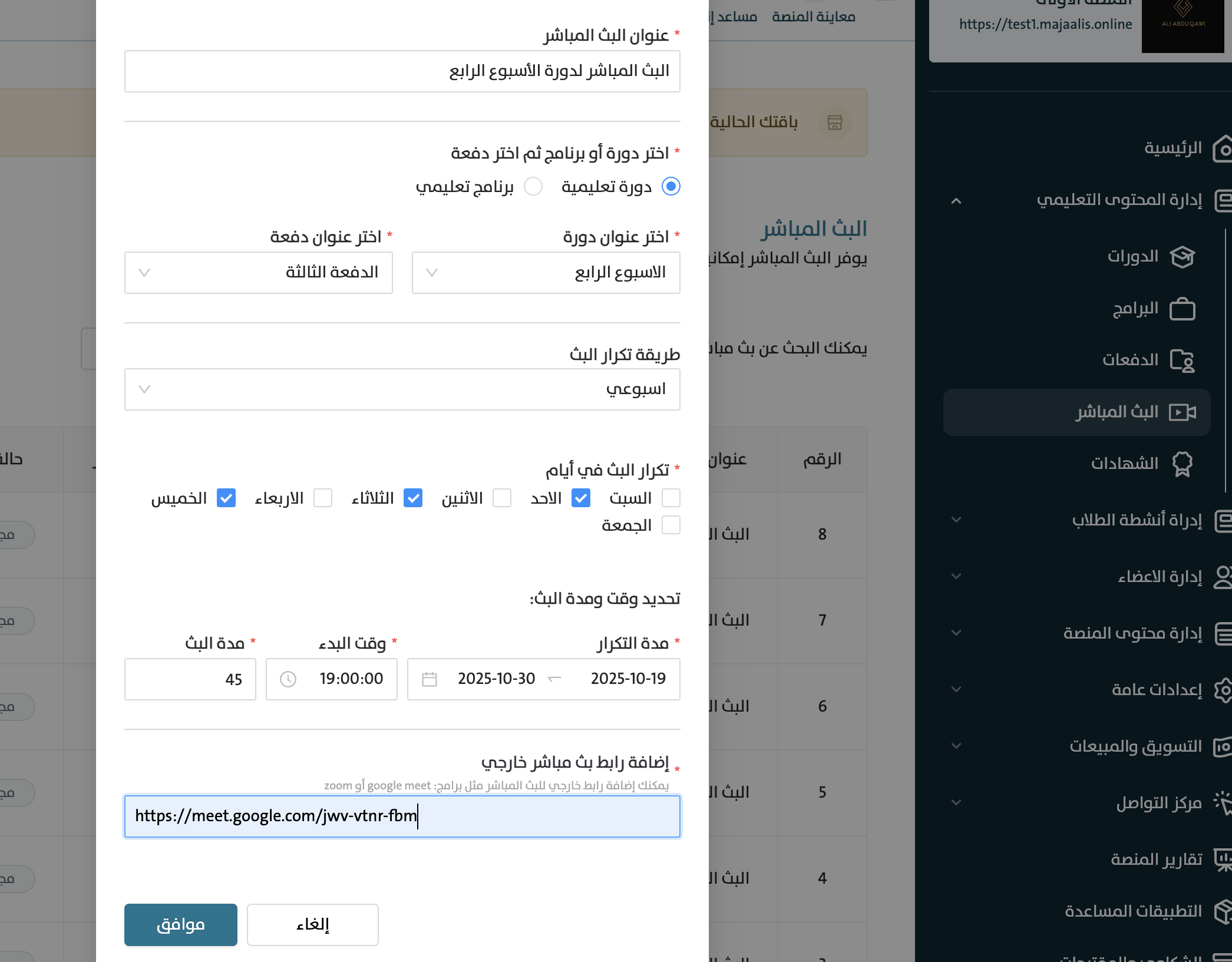Screen dimensions: 1232x962
Task: Click the badge icon beside الشهادات
Action: pyautogui.click(x=1182, y=464)
